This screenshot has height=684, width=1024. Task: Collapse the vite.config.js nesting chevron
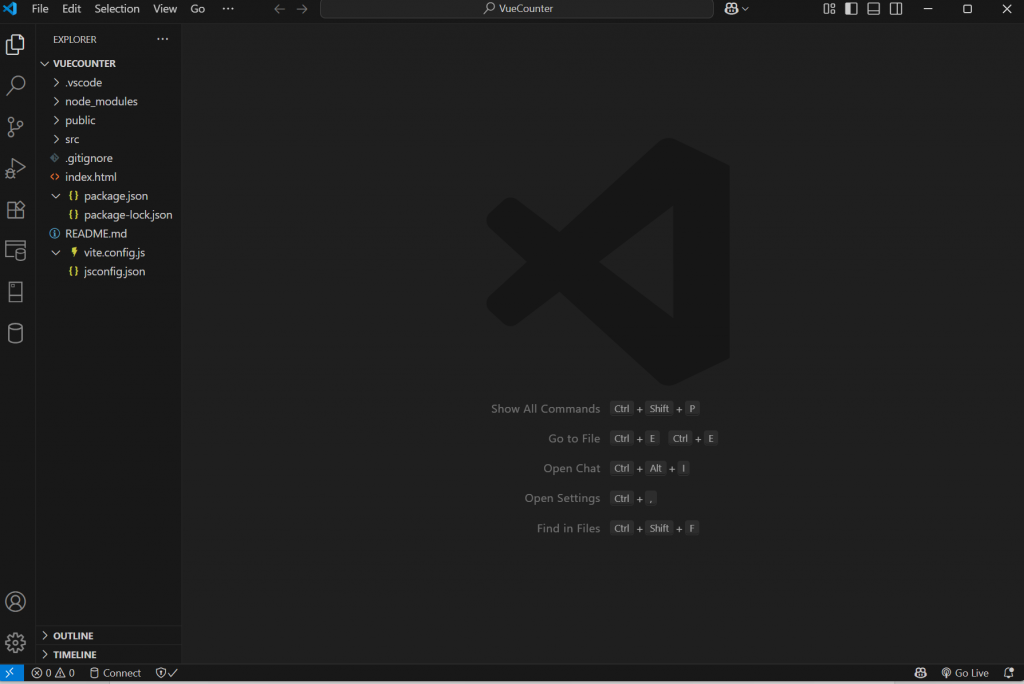point(56,253)
